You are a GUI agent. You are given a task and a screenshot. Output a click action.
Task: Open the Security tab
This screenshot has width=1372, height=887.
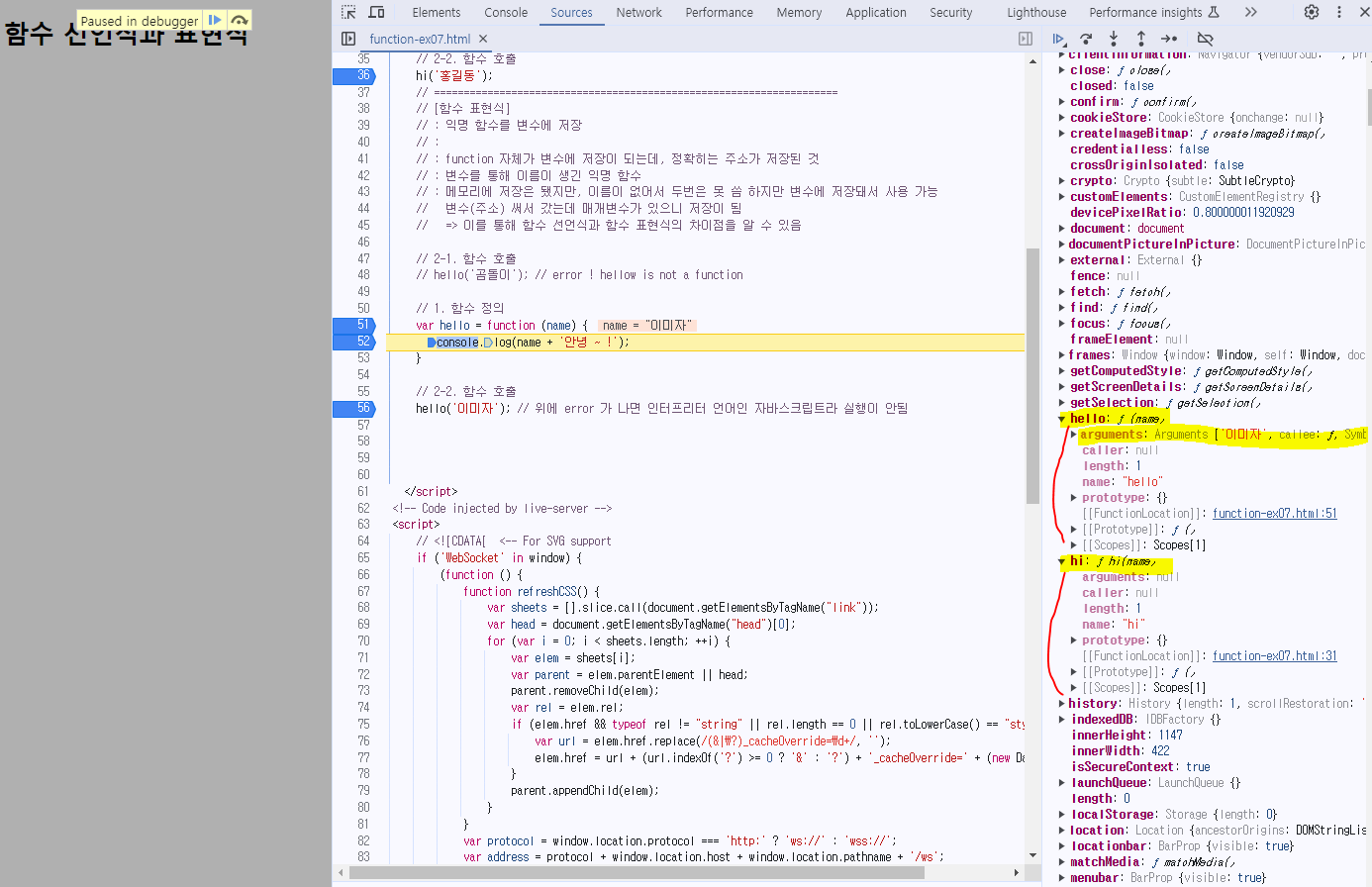pos(951,13)
